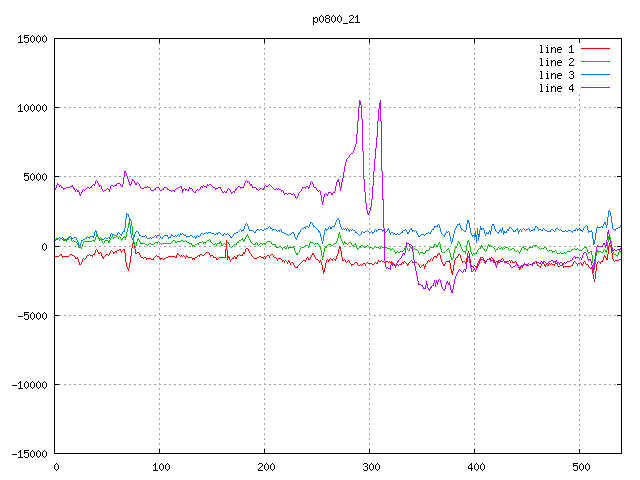Click the first purple peak near x=290
Viewport: 640px width, 480px height.
pyautogui.click(x=360, y=101)
